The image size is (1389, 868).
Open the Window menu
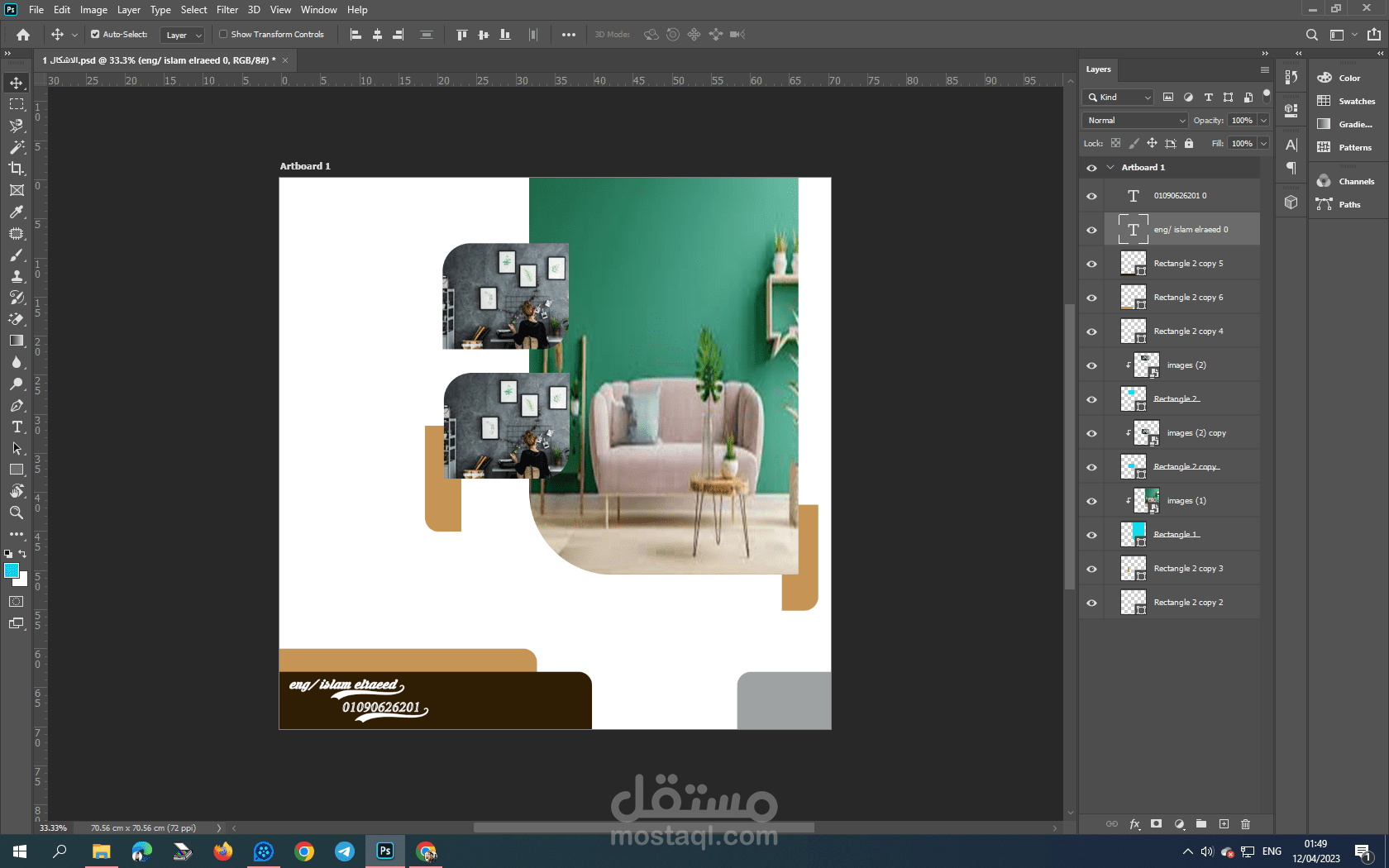tap(318, 10)
